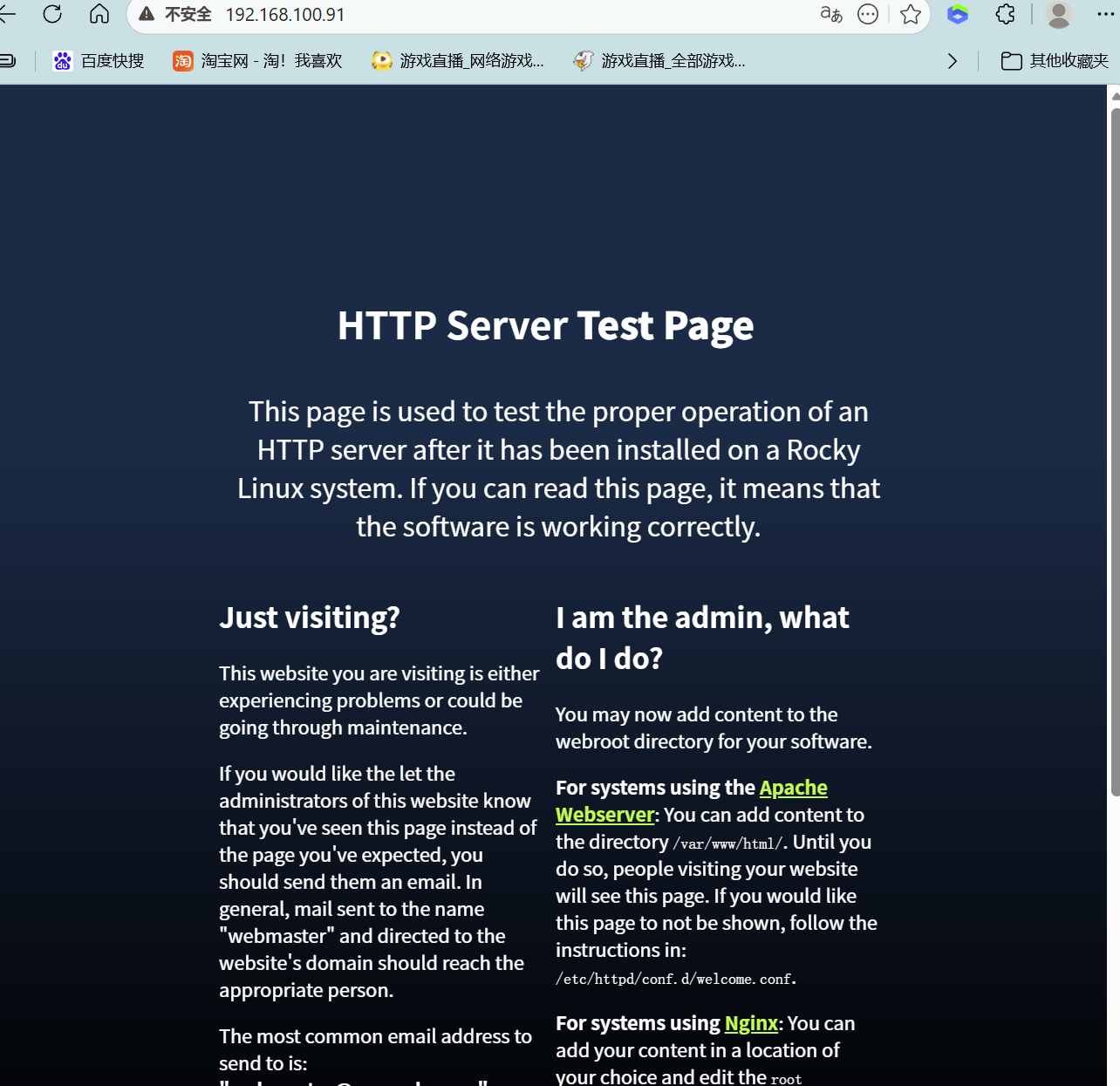Add this page to favorites star
Image resolution: width=1120 pixels, height=1086 pixels.
[911, 14]
